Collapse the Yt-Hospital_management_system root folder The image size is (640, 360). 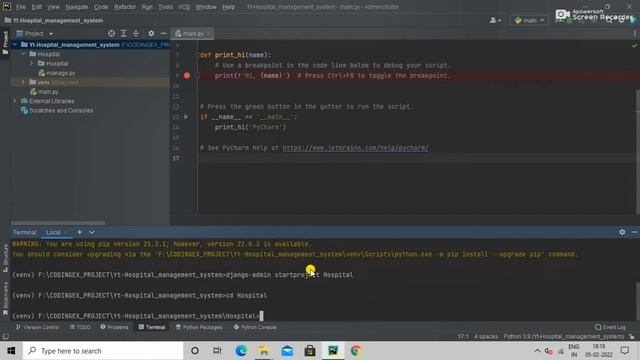click(x=15, y=44)
